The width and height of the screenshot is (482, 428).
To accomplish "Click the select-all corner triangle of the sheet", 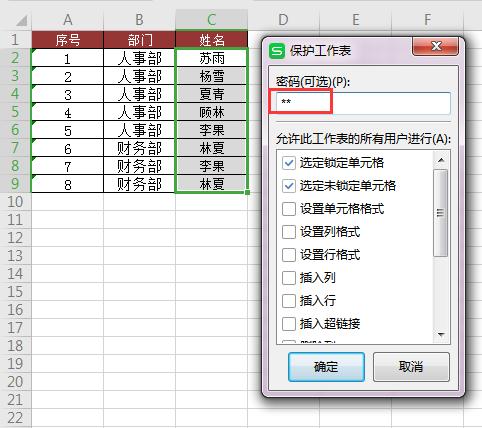I will (22, 21).
